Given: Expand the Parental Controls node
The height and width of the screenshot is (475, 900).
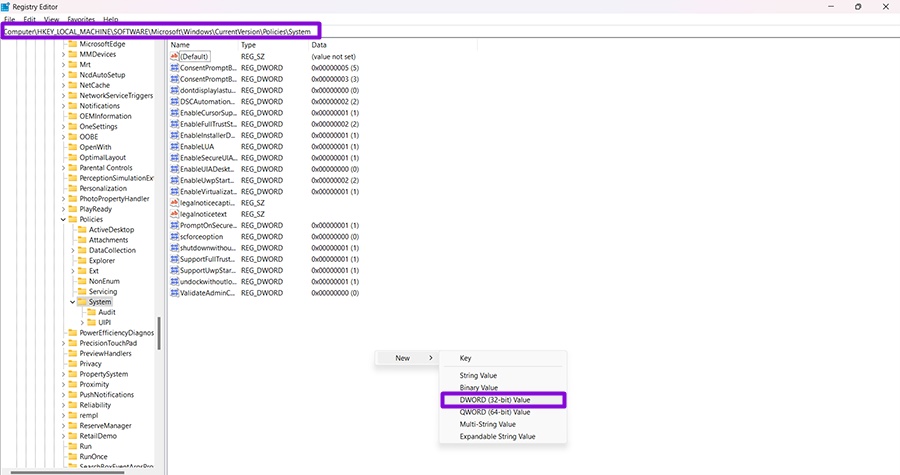Looking at the screenshot, I should (63, 168).
